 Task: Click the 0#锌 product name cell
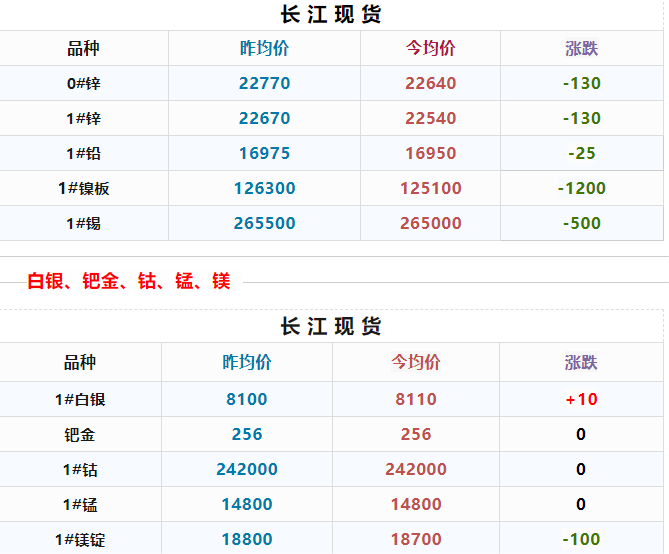[x=83, y=84]
